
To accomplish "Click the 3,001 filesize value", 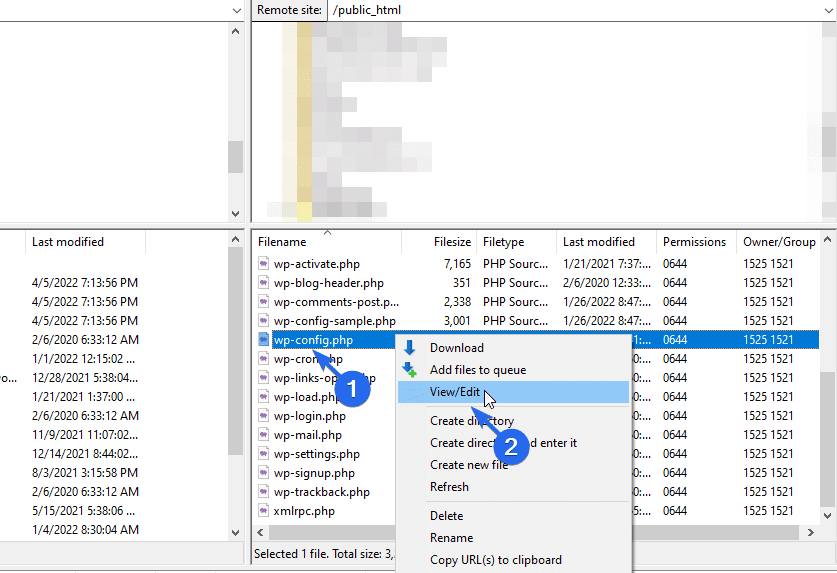I will [457, 320].
